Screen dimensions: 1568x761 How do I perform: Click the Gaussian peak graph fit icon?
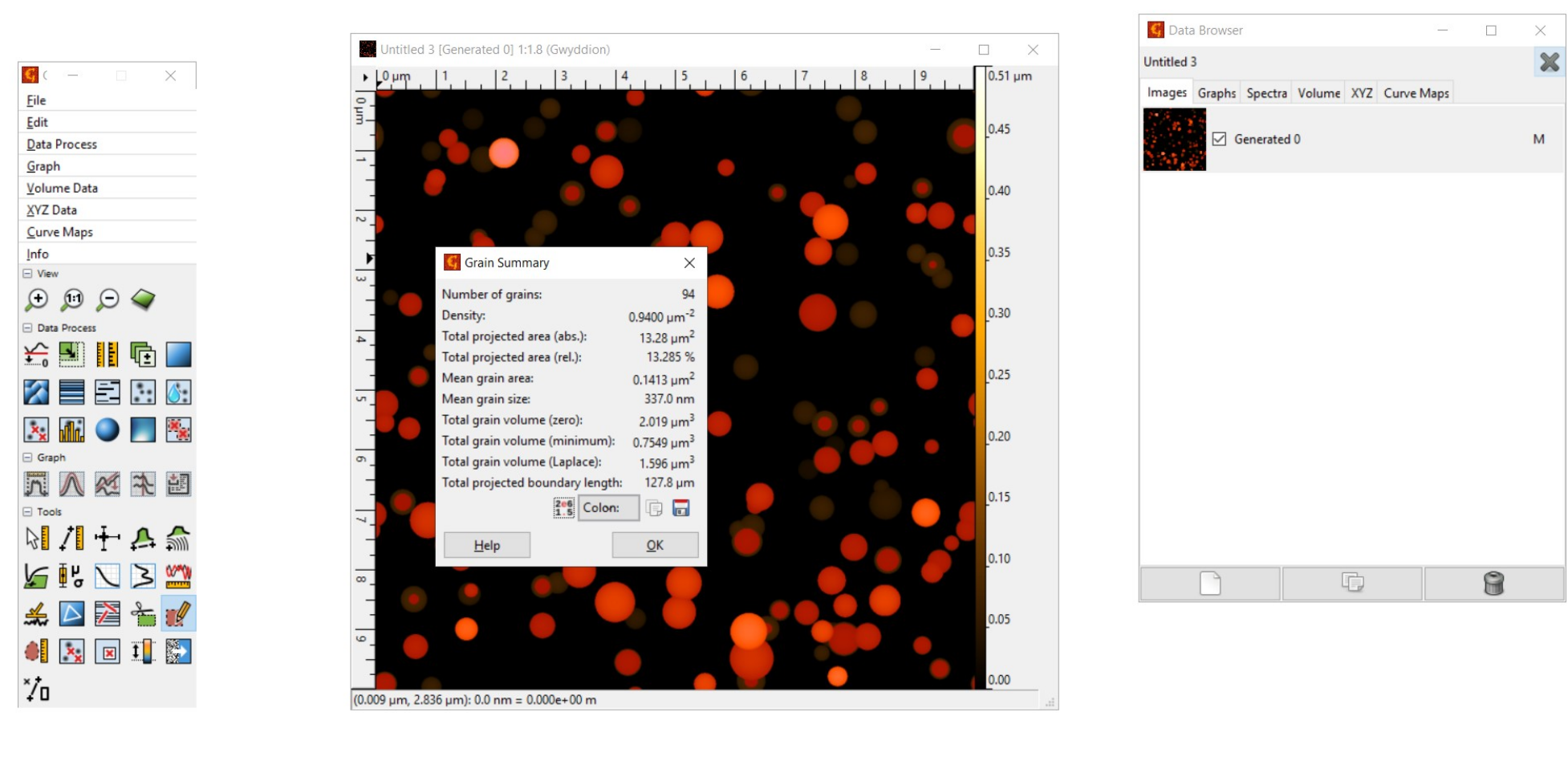(72, 484)
